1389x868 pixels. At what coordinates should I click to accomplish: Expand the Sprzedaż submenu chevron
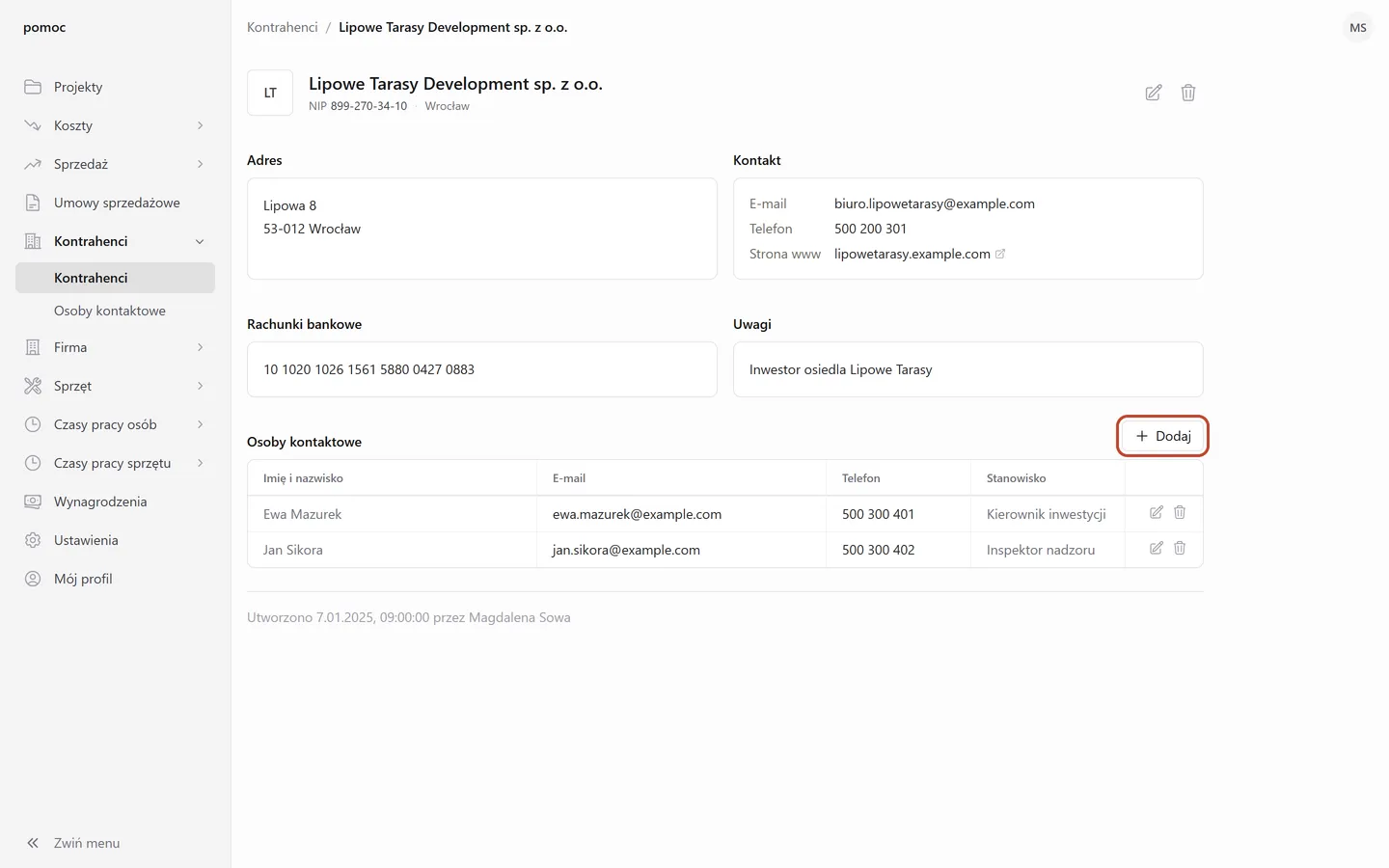click(x=200, y=164)
